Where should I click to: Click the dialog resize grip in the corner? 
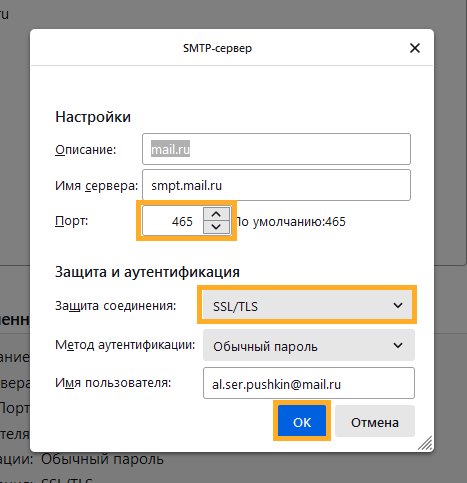[425, 443]
